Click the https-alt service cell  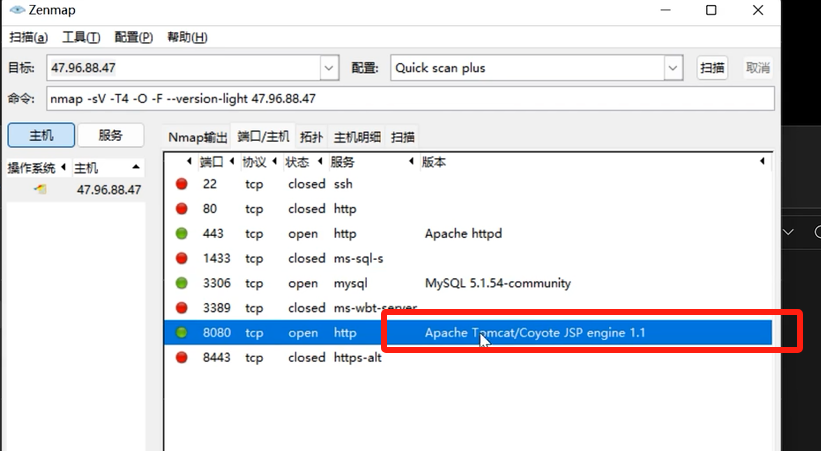pos(358,358)
